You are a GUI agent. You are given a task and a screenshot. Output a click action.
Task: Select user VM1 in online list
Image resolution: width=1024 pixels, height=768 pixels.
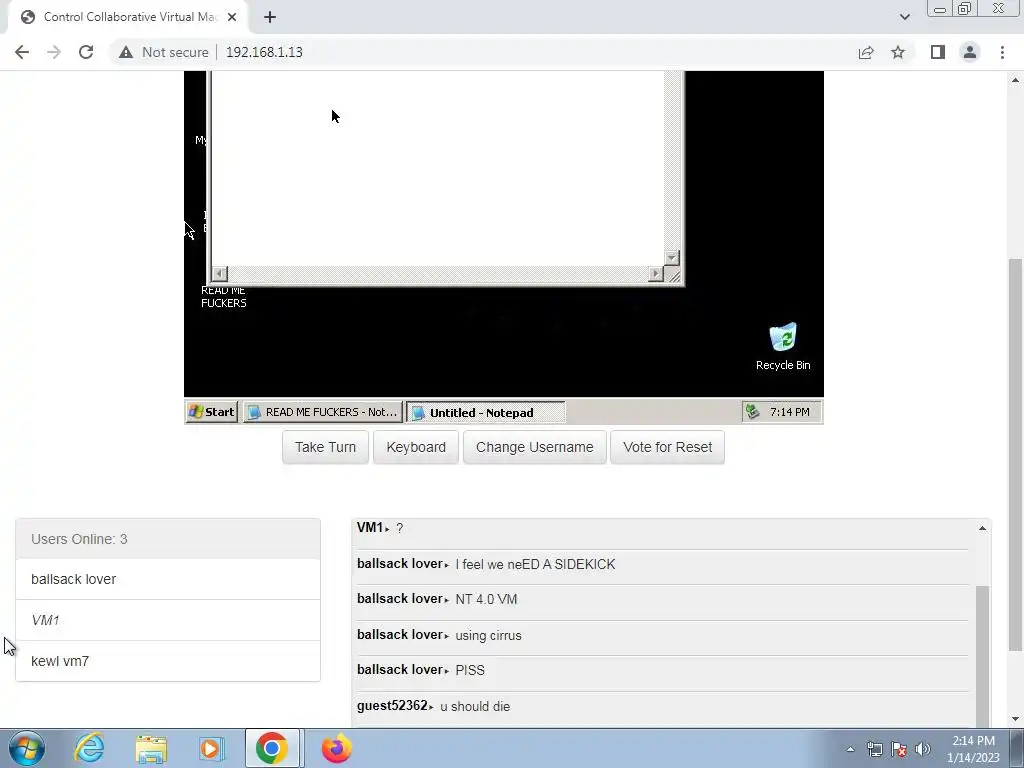click(168, 620)
